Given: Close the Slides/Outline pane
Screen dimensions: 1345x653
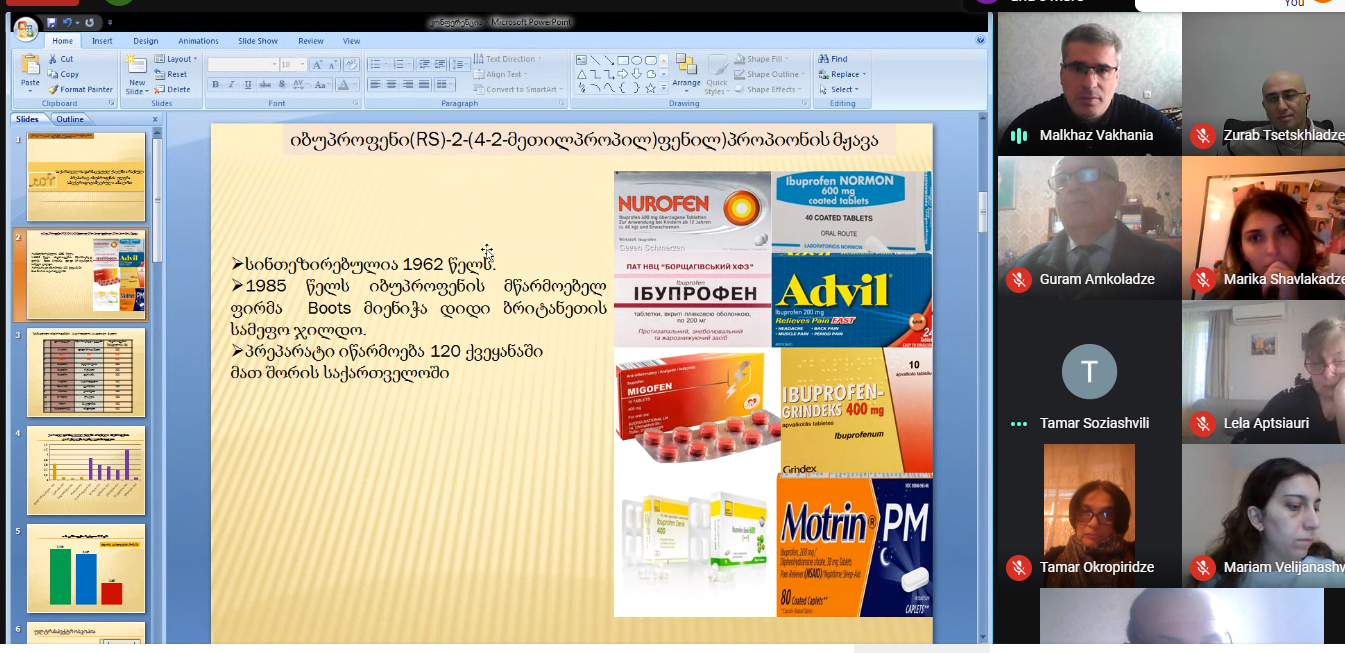Looking at the screenshot, I should click(155, 119).
